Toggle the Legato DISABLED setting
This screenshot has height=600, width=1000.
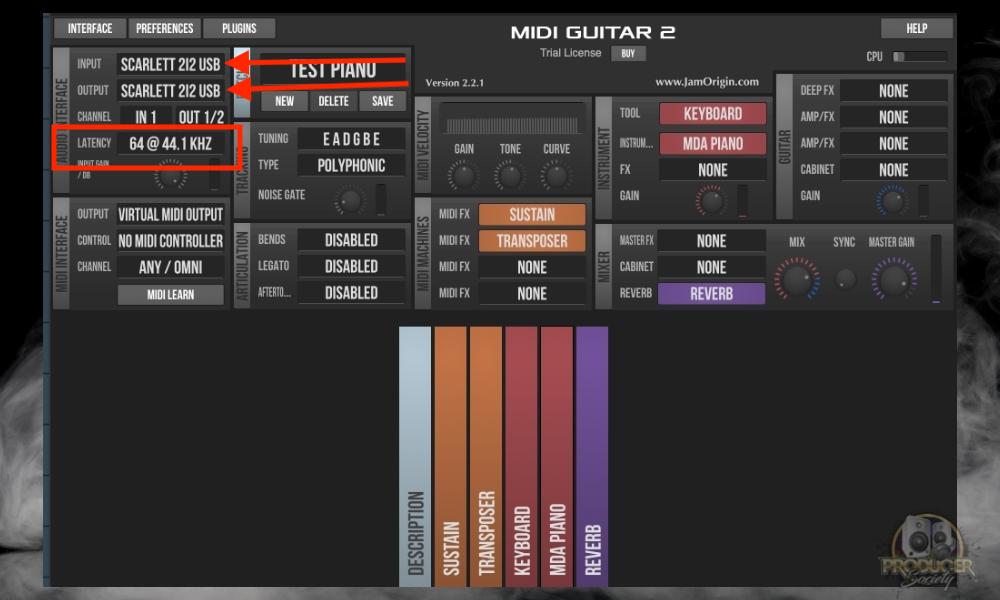pyautogui.click(x=351, y=267)
